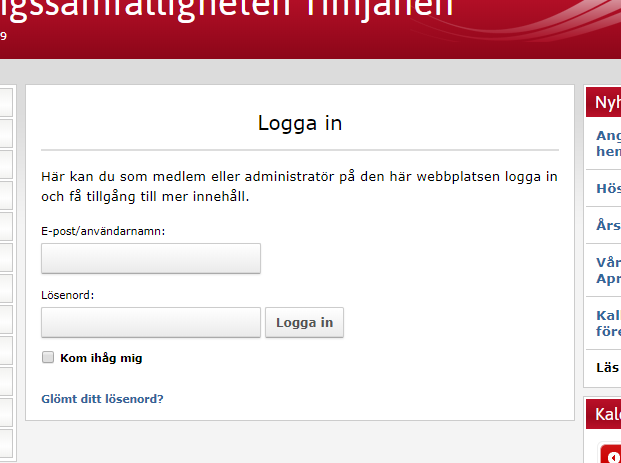Tick the "Kom ihåg mig" checkbox
The image size is (621, 463).
[48, 357]
